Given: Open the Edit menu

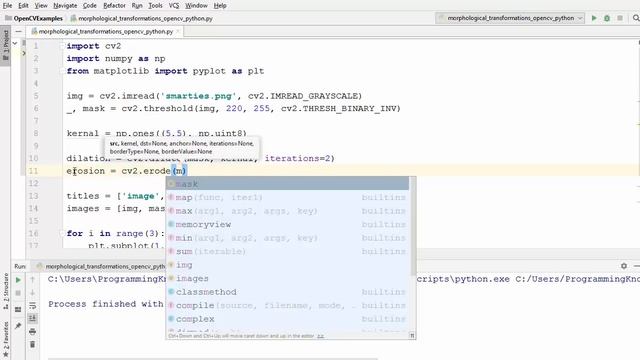Looking at the screenshot, I should (23, 6).
